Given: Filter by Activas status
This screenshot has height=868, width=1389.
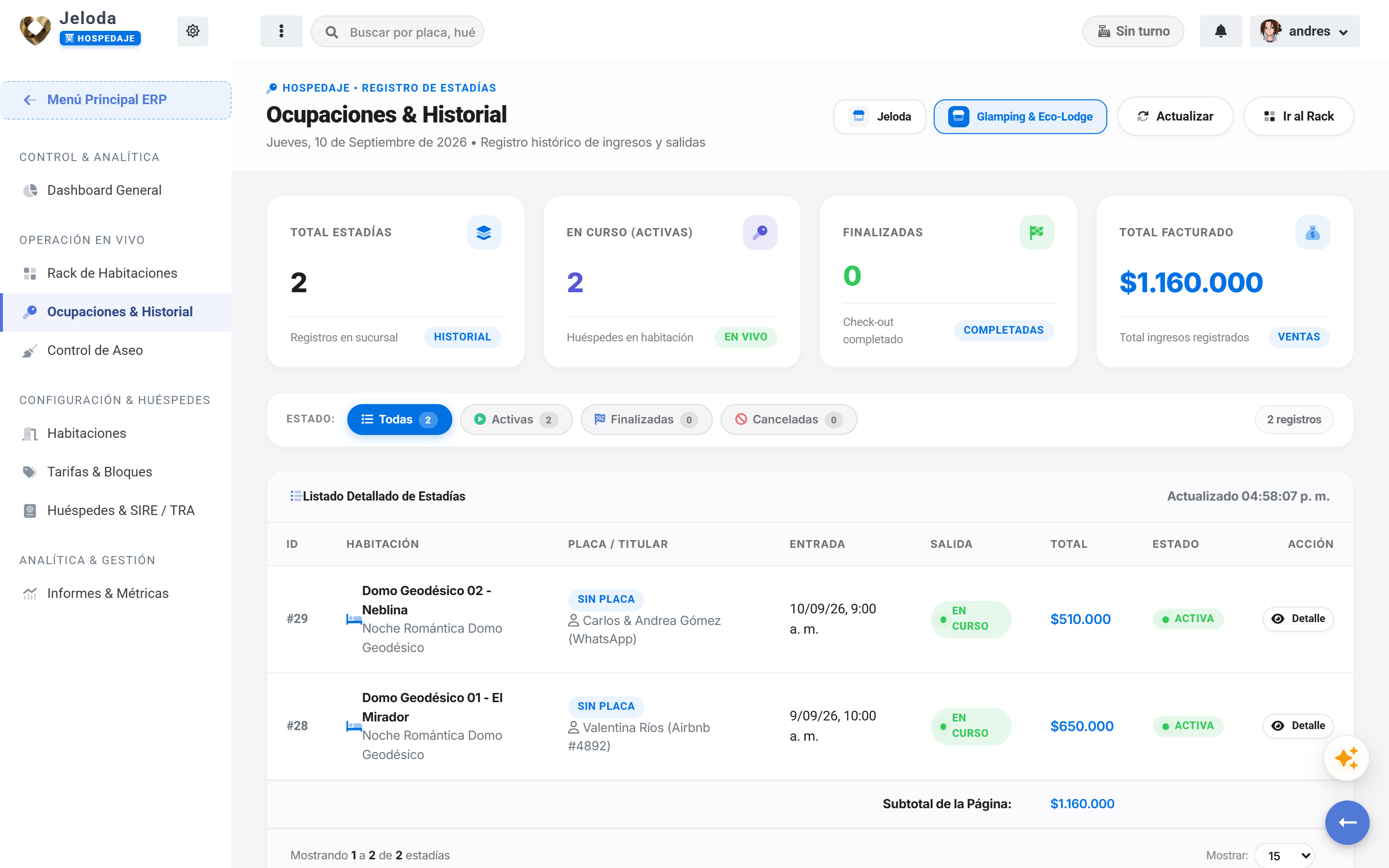Looking at the screenshot, I should (516, 420).
